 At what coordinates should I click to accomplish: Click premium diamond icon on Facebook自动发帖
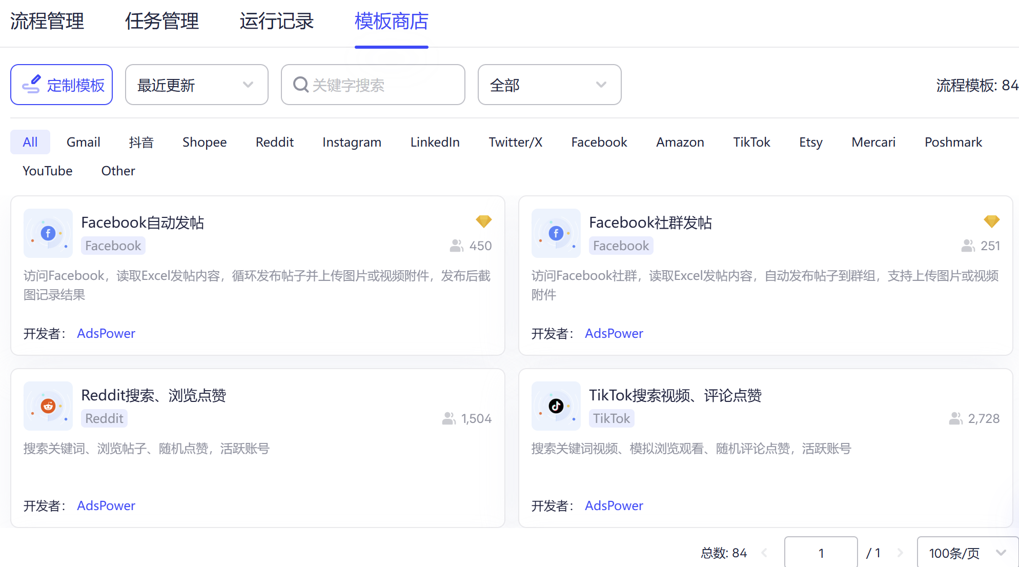(x=484, y=221)
